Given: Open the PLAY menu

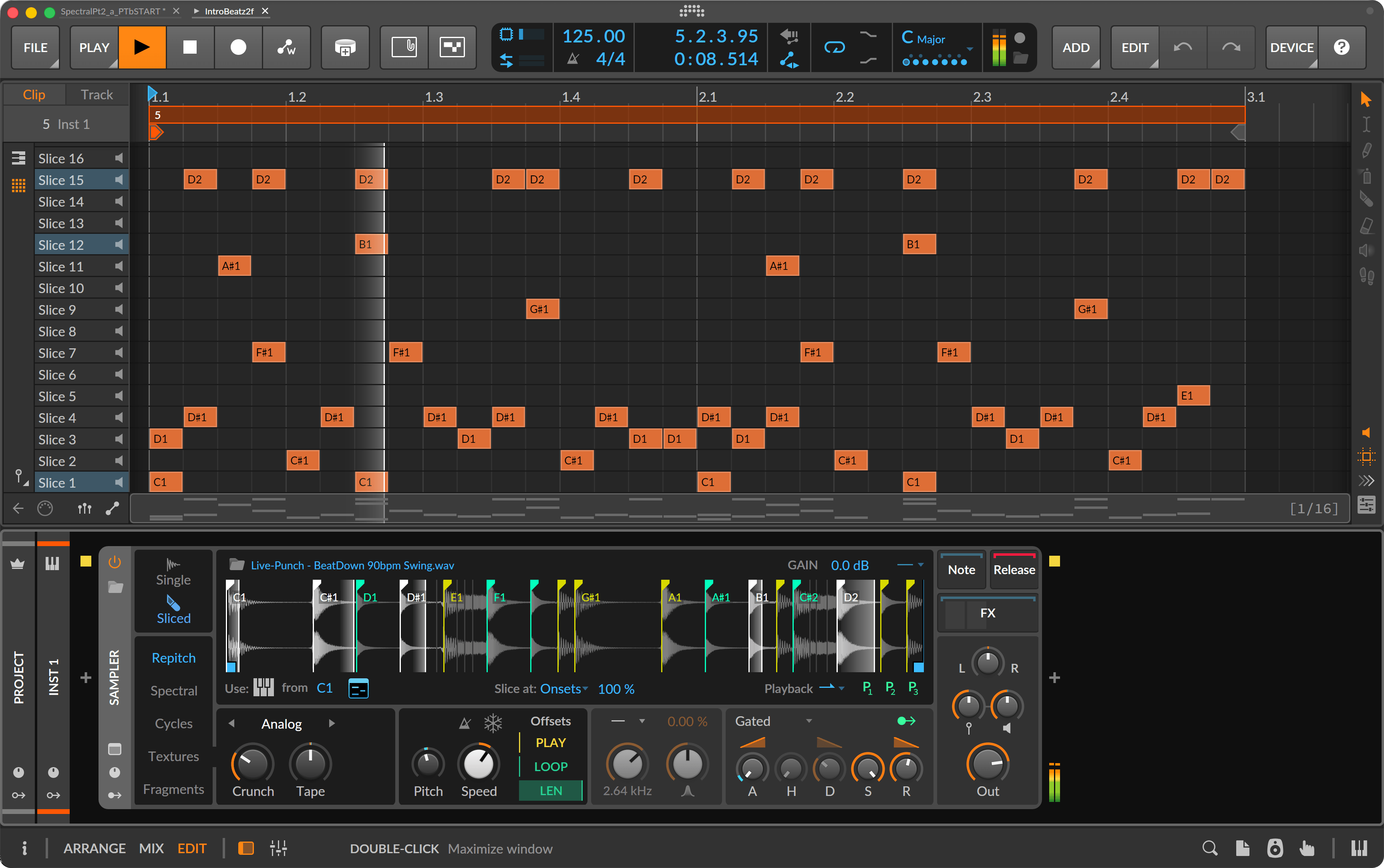Looking at the screenshot, I should 94,47.
